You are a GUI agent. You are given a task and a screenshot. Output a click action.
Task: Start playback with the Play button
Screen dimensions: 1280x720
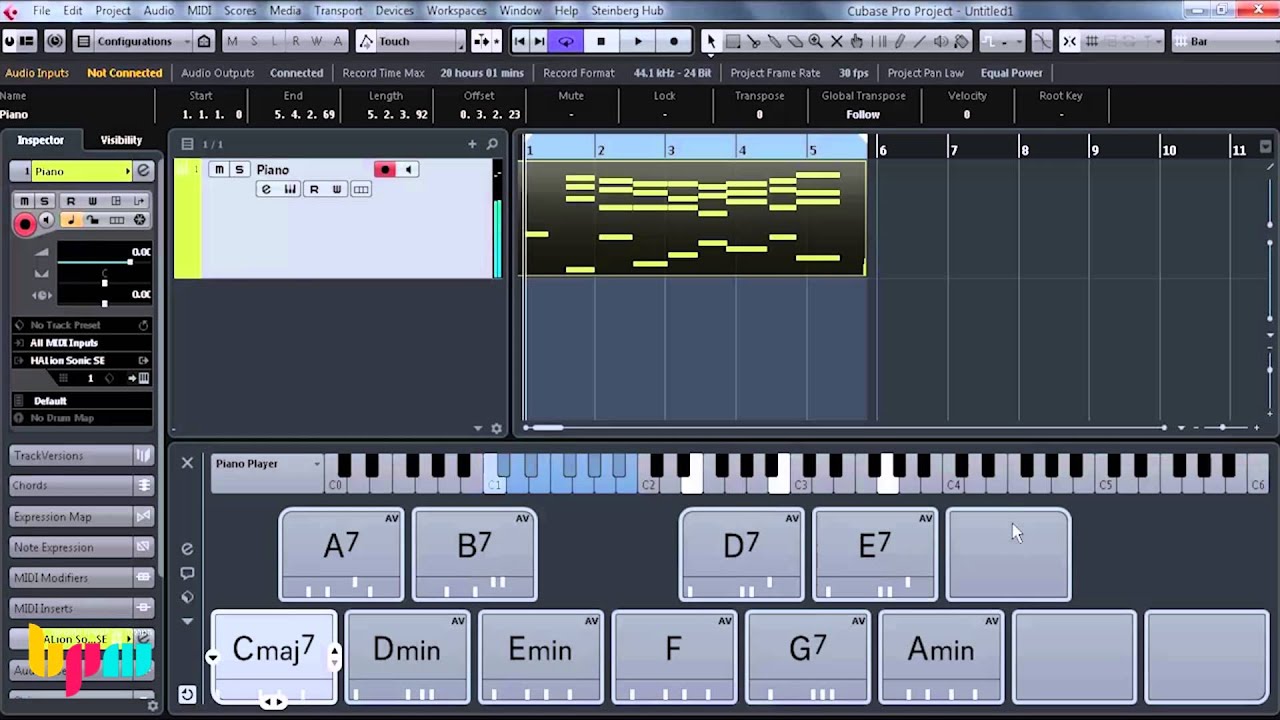637,41
